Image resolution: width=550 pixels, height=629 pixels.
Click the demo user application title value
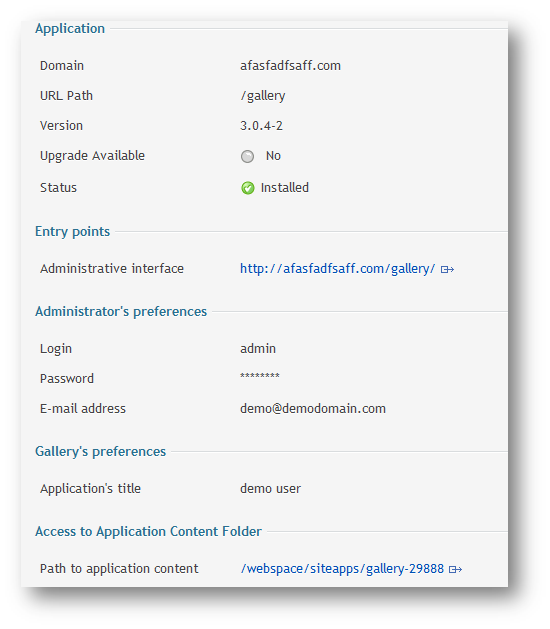pos(270,489)
